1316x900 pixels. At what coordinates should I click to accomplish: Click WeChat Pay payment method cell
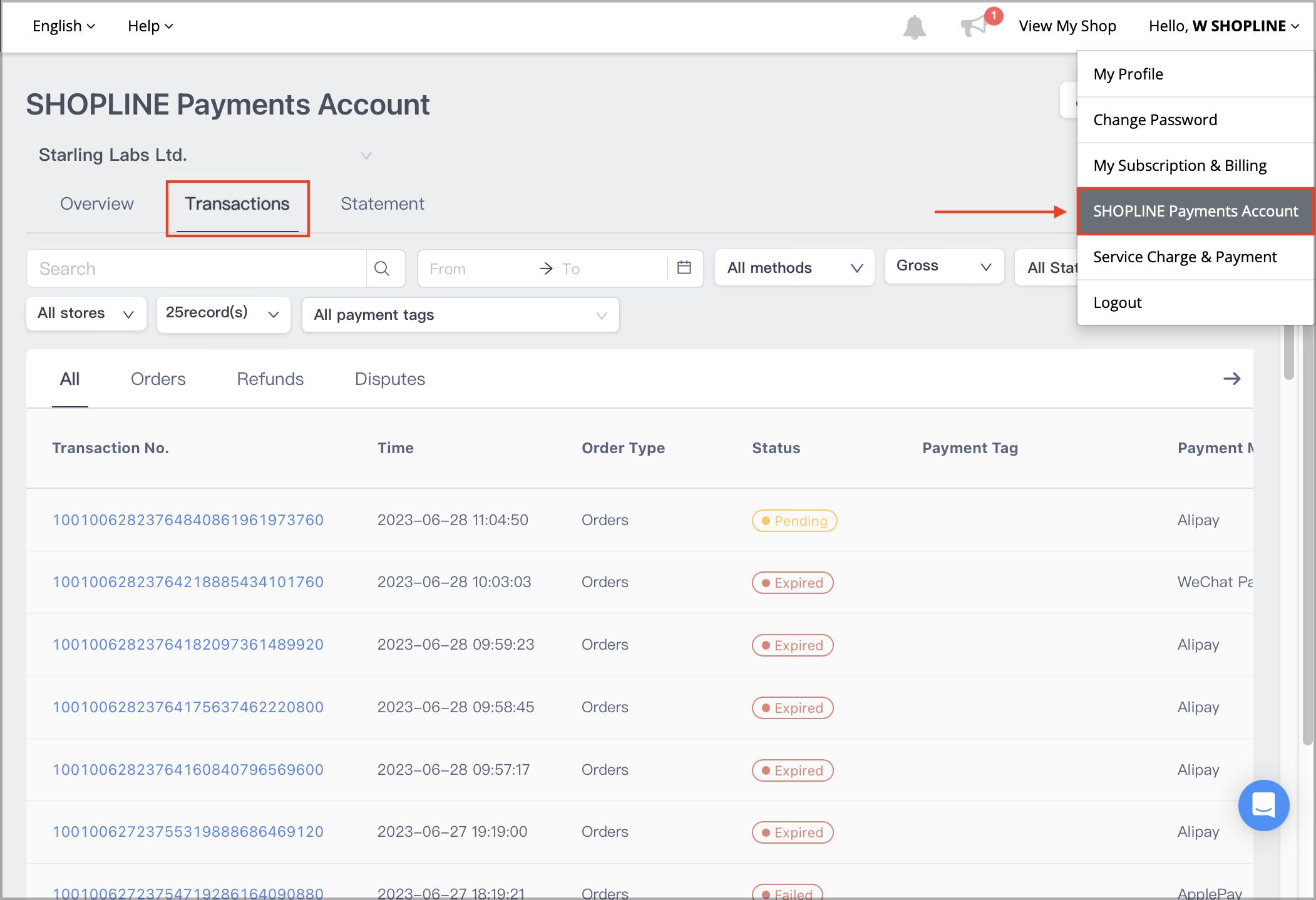click(1215, 582)
